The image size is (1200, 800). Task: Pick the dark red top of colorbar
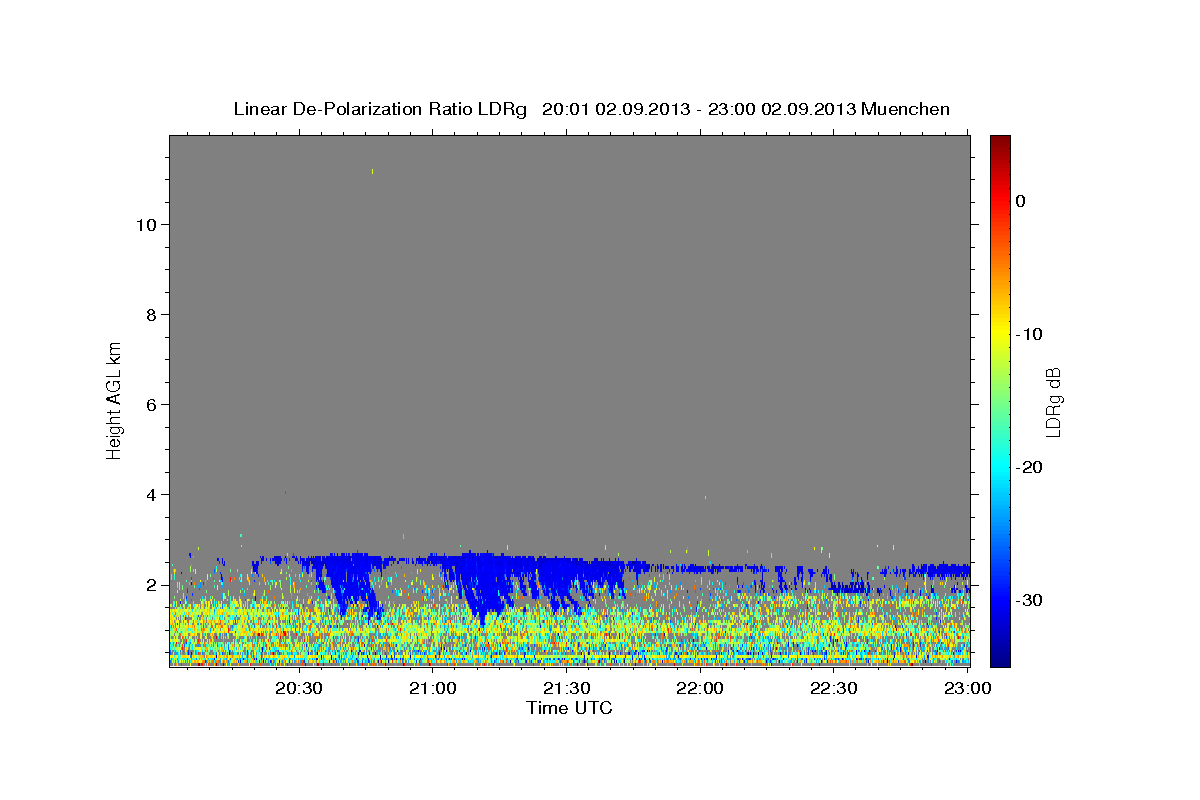pyautogui.click(x=1000, y=143)
